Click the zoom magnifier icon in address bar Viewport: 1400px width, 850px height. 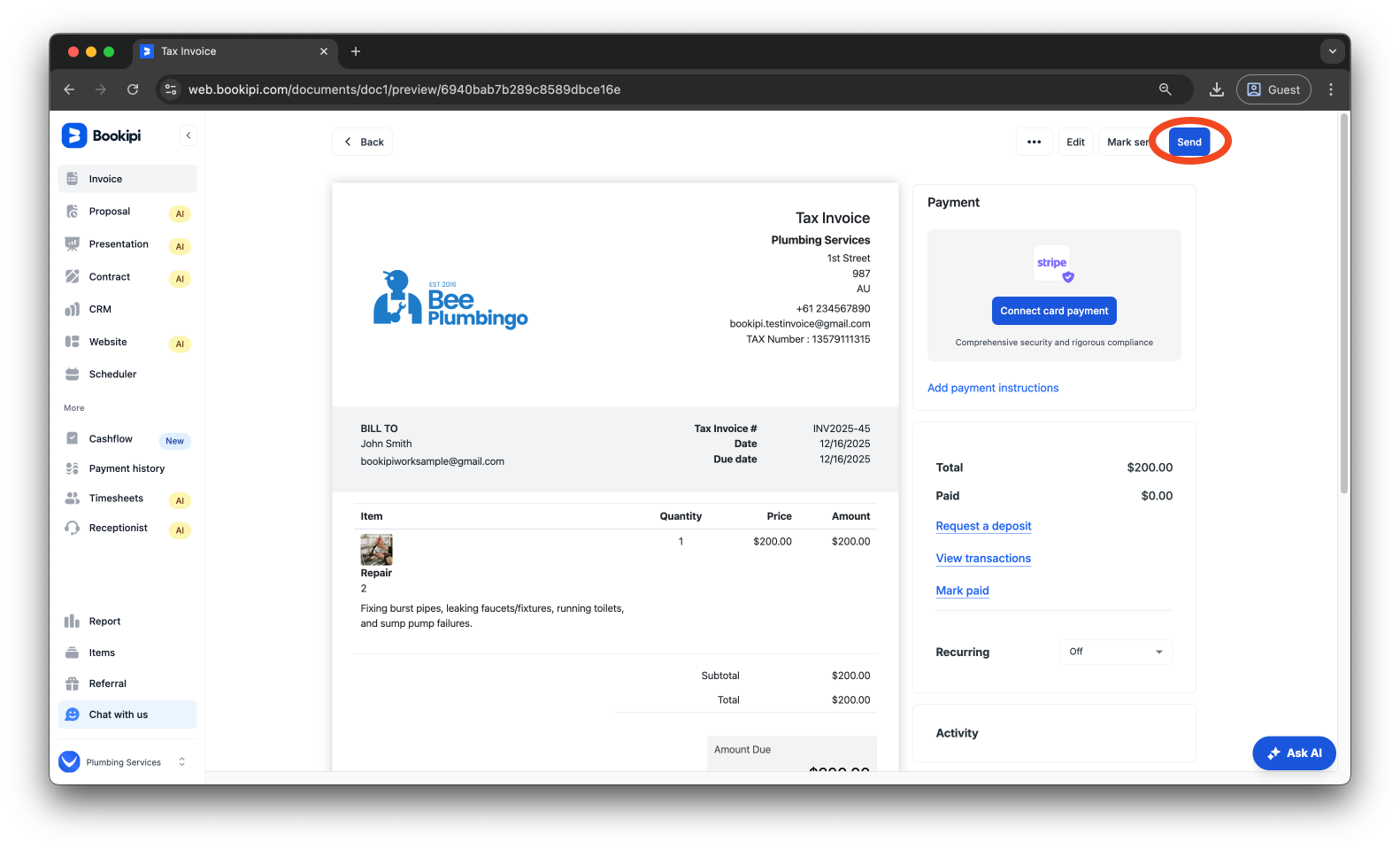(x=1165, y=89)
